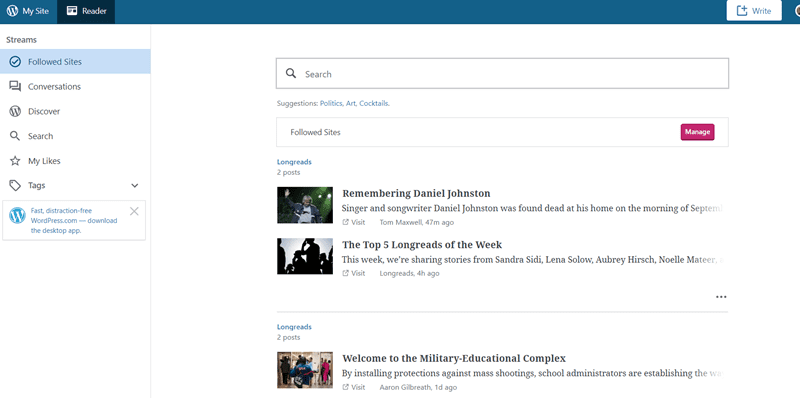Open the first Longreads site link
Viewport: 800px width, 398px height.
(x=294, y=162)
